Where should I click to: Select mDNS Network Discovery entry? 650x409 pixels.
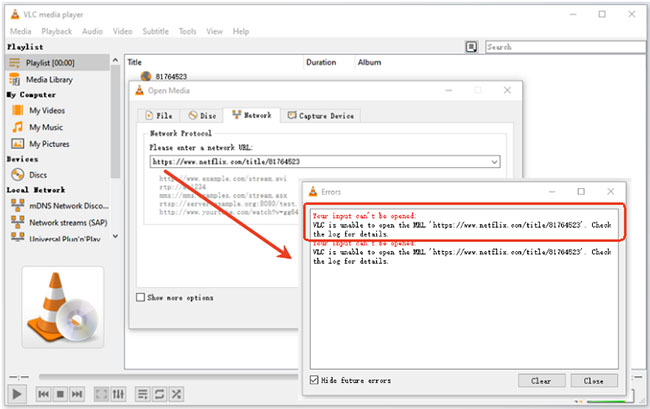68,206
